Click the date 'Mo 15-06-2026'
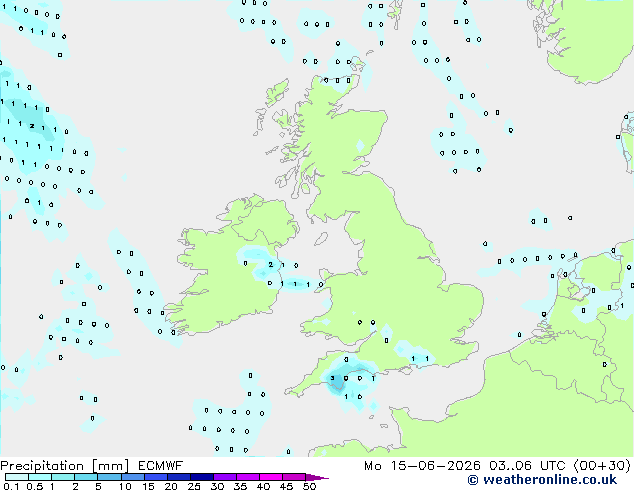The image size is (634, 490). click(422, 466)
